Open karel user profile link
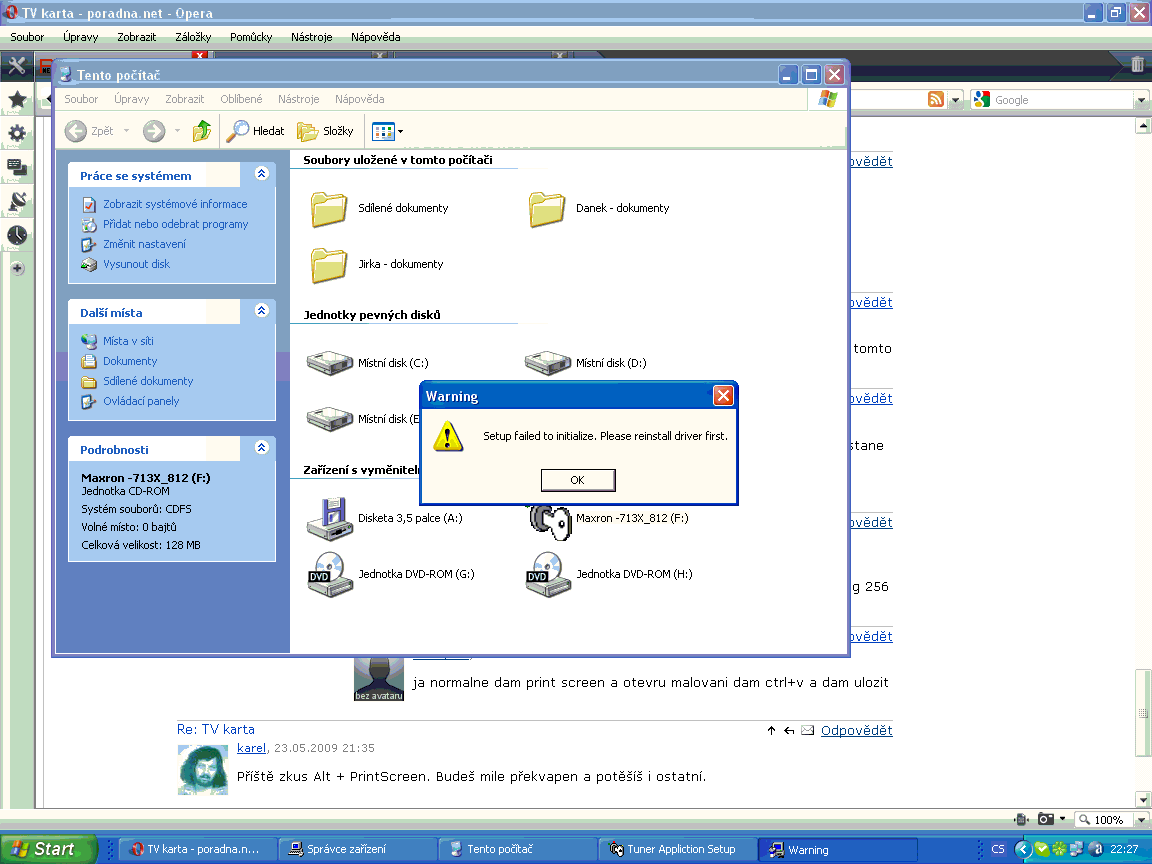Viewport: 1152px width, 864px height. pos(251,748)
